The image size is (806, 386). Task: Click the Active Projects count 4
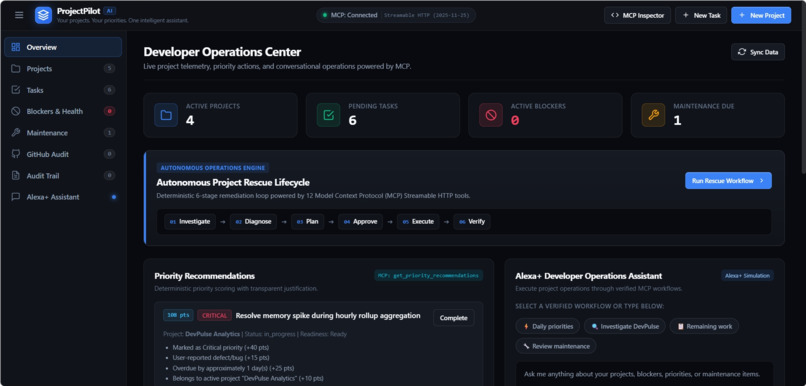coord(190,121)
